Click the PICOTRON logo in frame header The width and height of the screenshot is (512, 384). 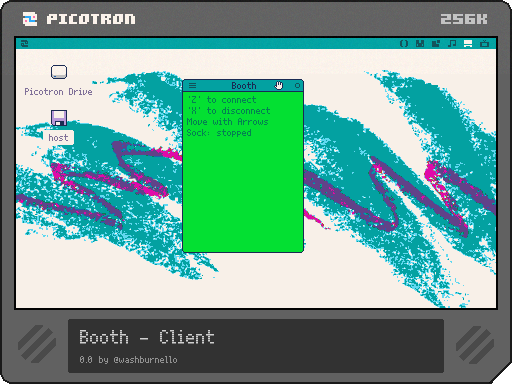point(79,19)
